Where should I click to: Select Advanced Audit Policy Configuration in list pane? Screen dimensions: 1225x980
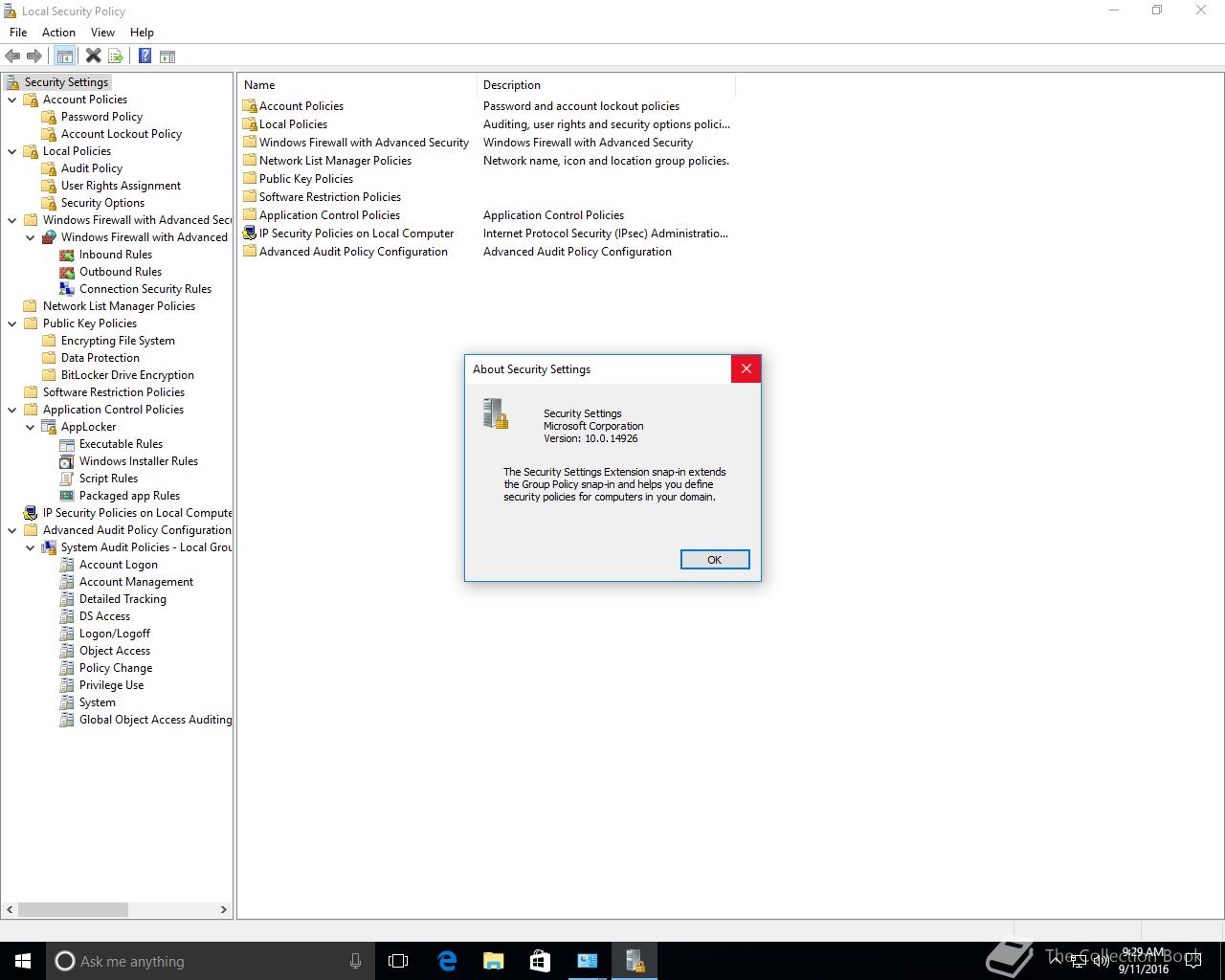tap(353, 252)
